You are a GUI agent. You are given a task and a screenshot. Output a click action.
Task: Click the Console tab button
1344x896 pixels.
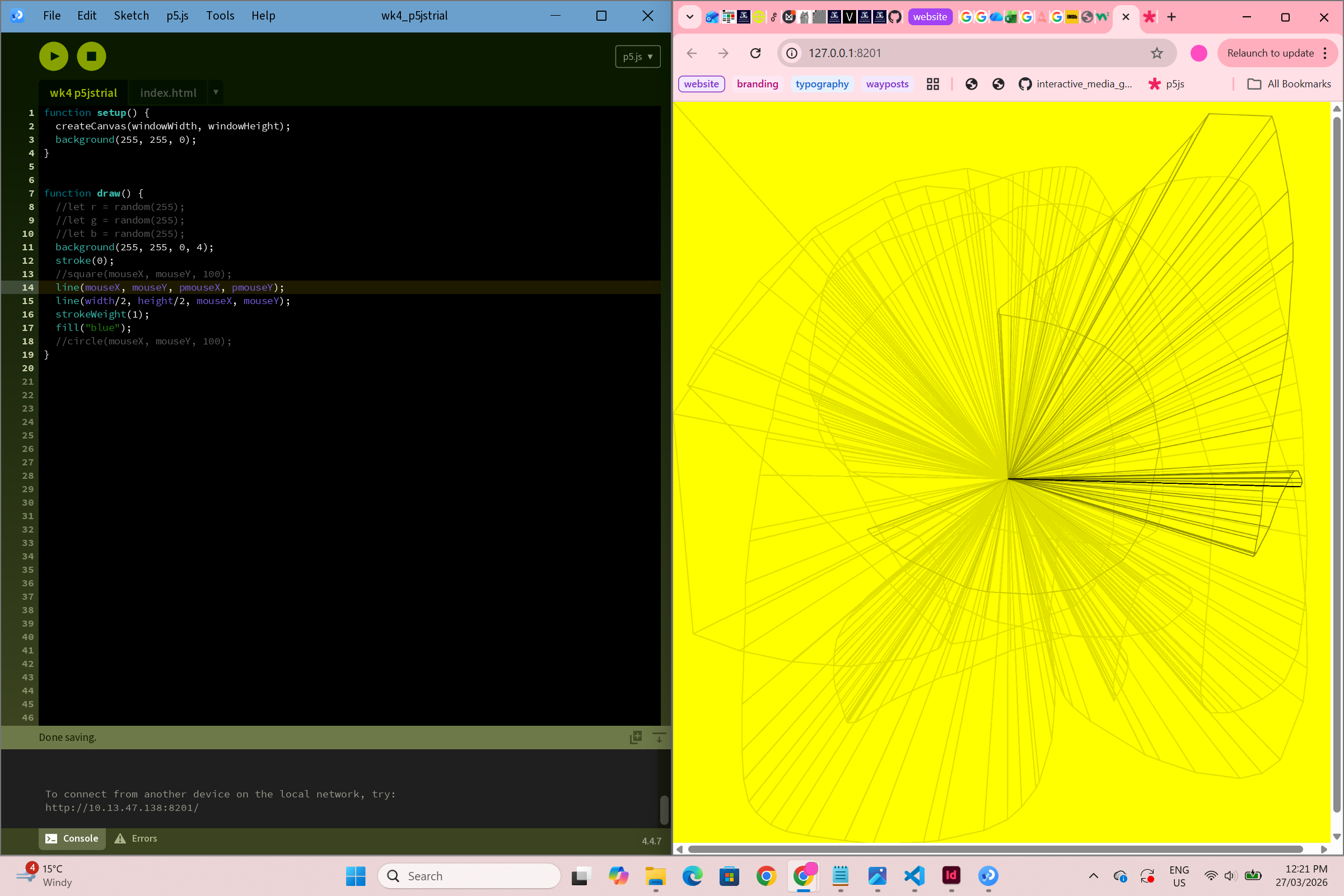tap(72, 838)
